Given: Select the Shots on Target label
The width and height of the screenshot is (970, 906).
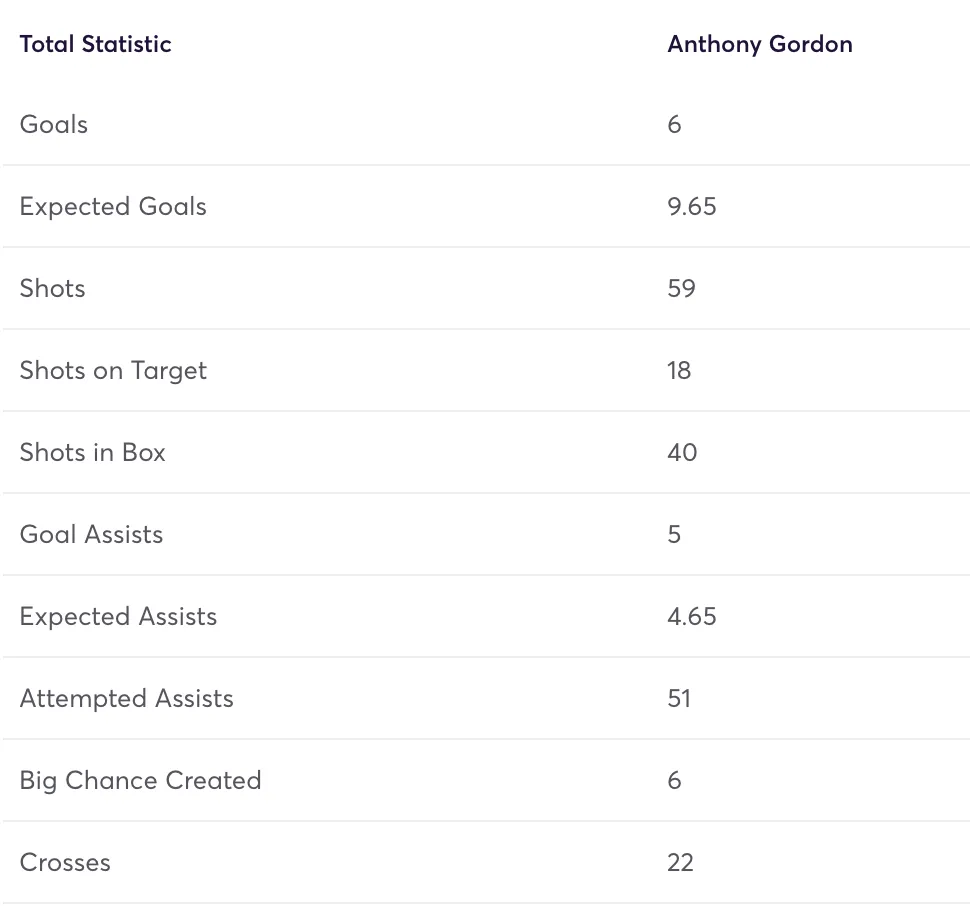Looking at the screenshot, I should pos(113,371).
